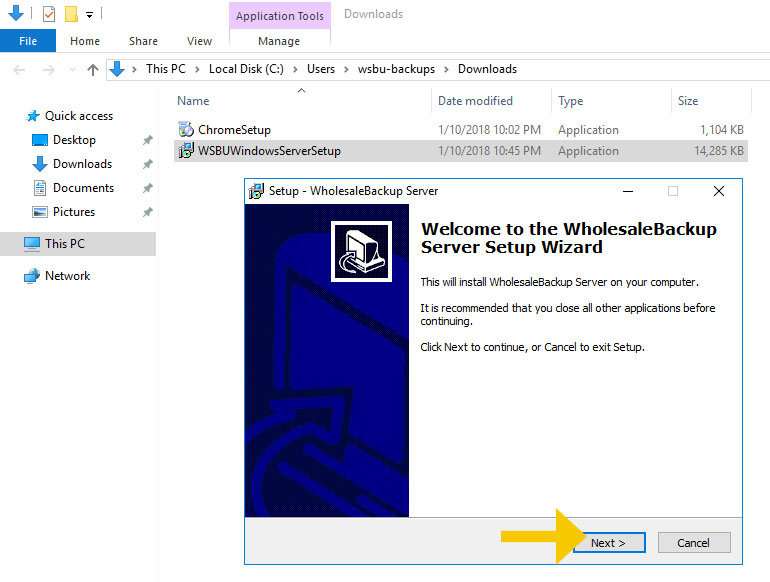
Task: Click the blue Downloads arrow icon in title bar
Action: click(x=16, y=13)
